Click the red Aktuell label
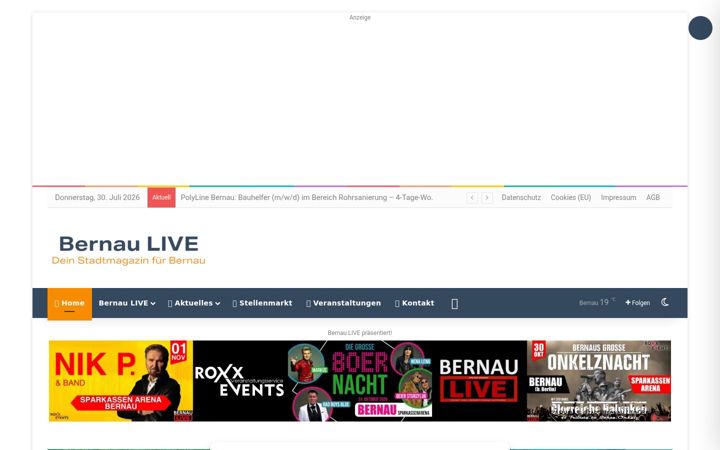 (161, 197)
